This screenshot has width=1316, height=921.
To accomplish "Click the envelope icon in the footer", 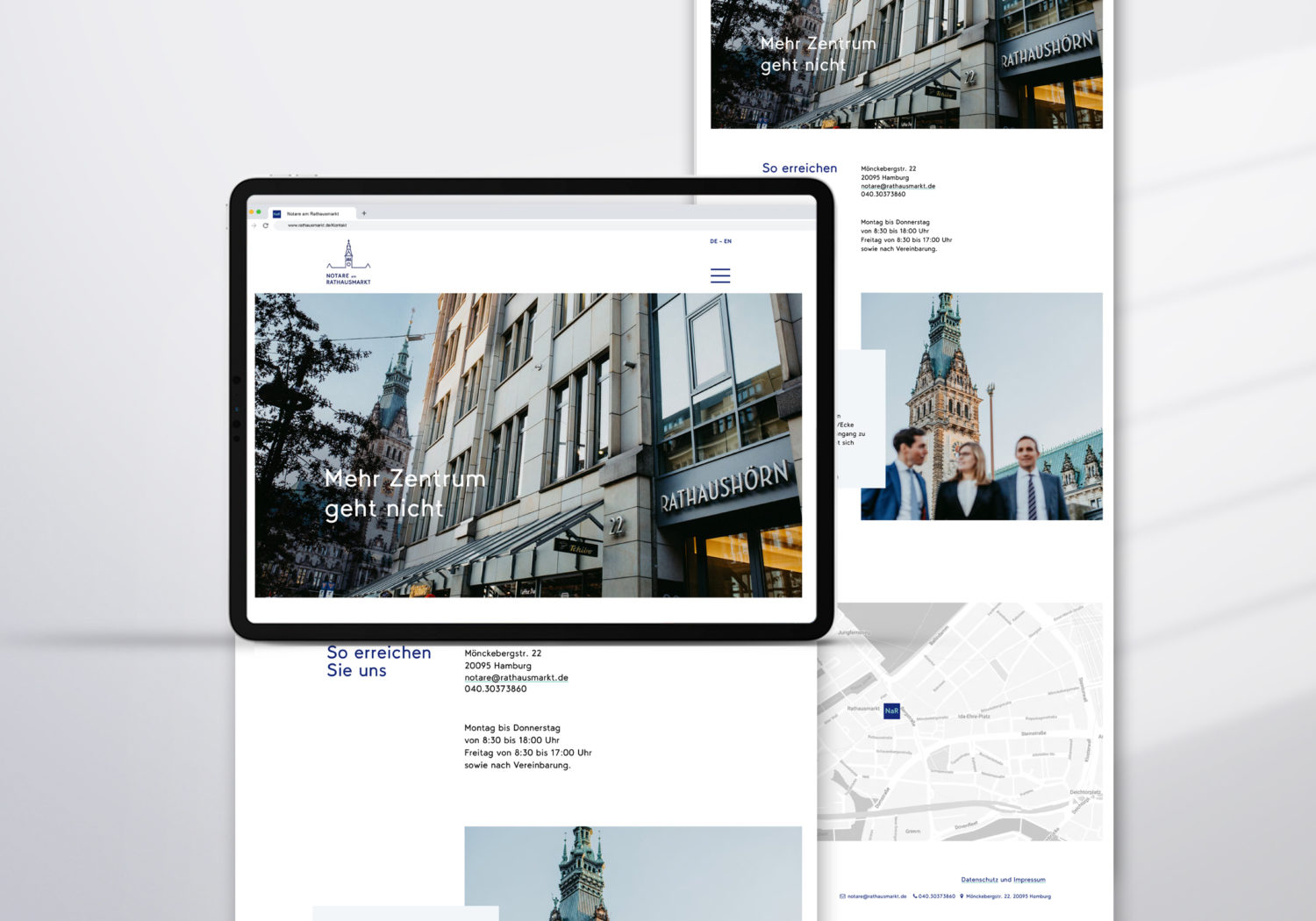I will point(842,896).
